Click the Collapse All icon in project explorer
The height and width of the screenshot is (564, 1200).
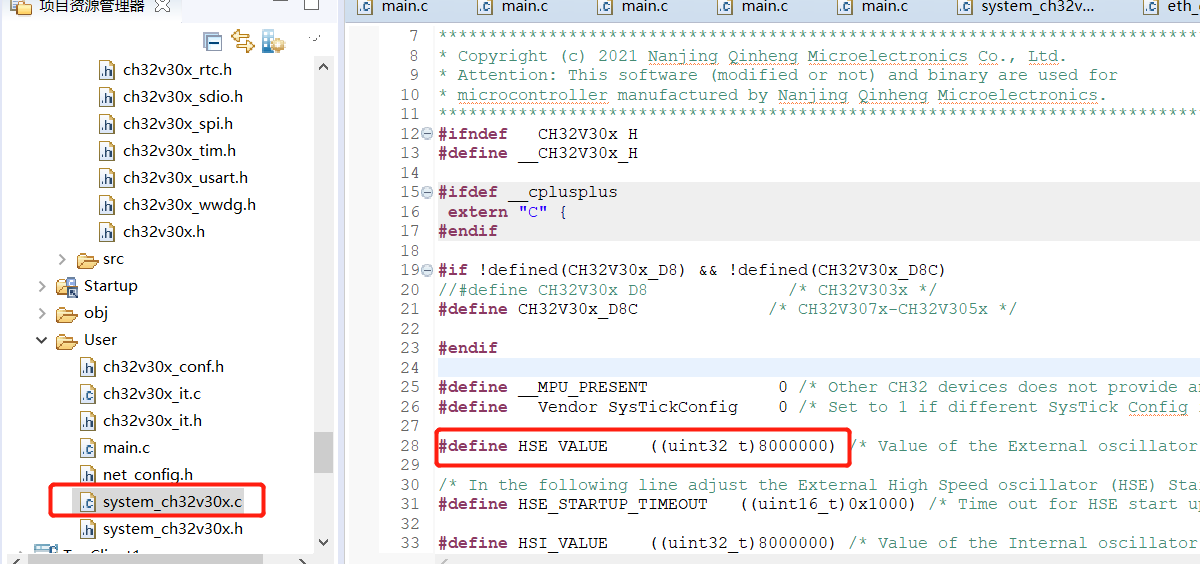(x=212, y=41)
